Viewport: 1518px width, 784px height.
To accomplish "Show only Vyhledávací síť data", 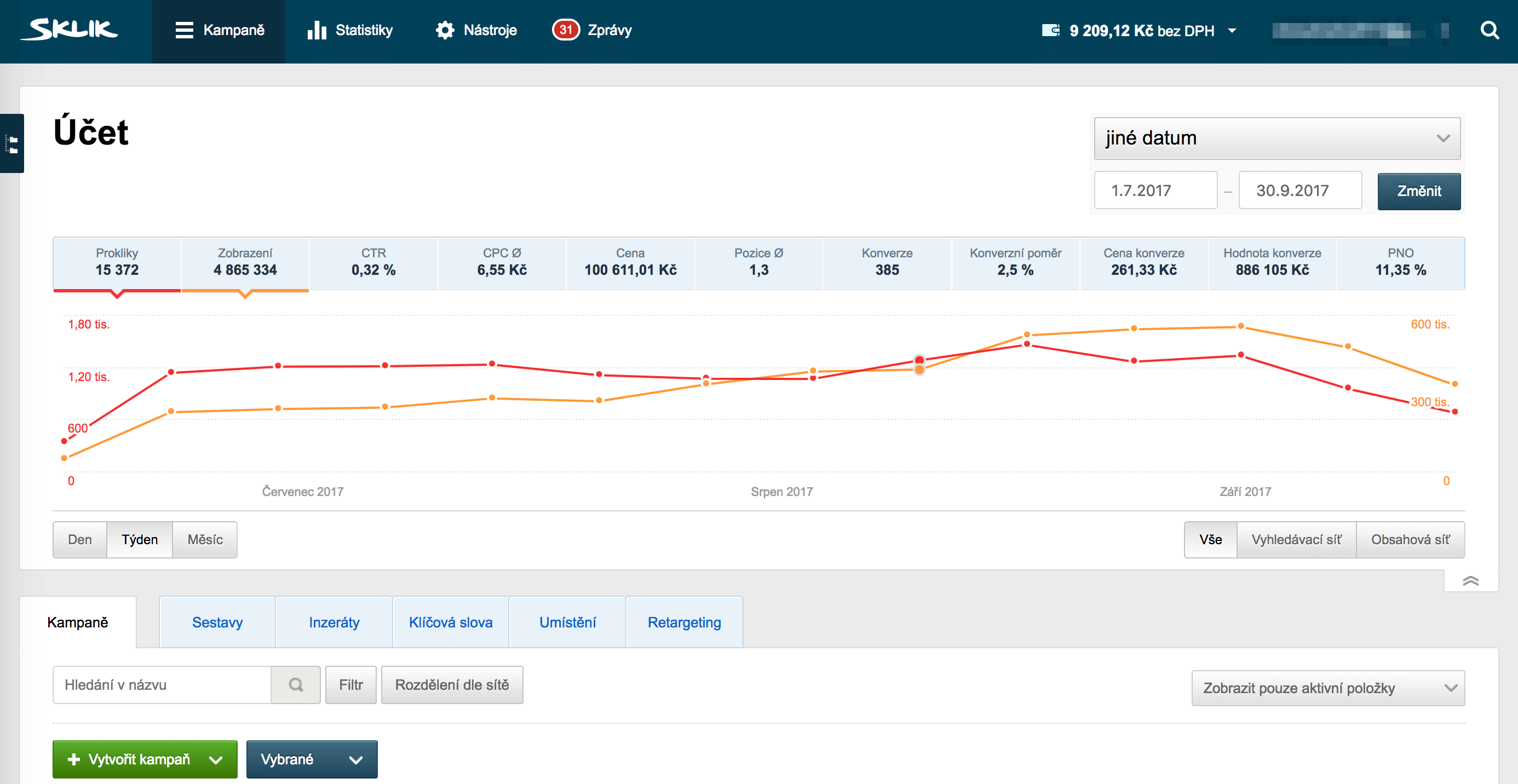I will click(1296, 540).
